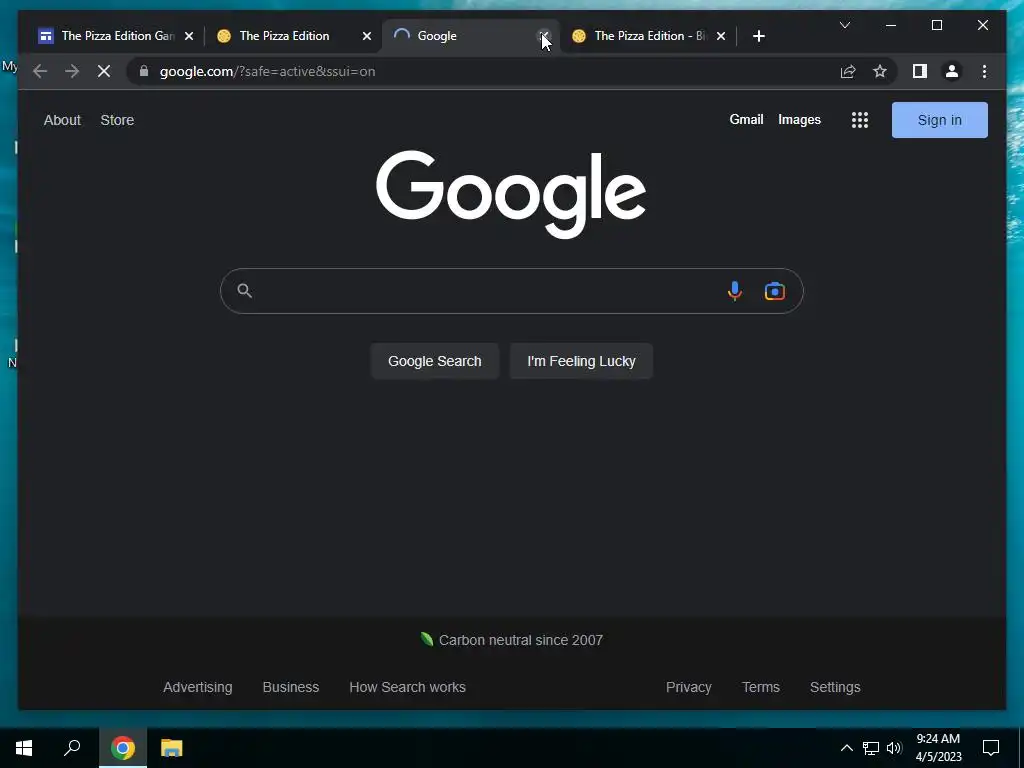1024x768 pixels.
Task: Click the address bar URL
Action: [x=268, y=71]
